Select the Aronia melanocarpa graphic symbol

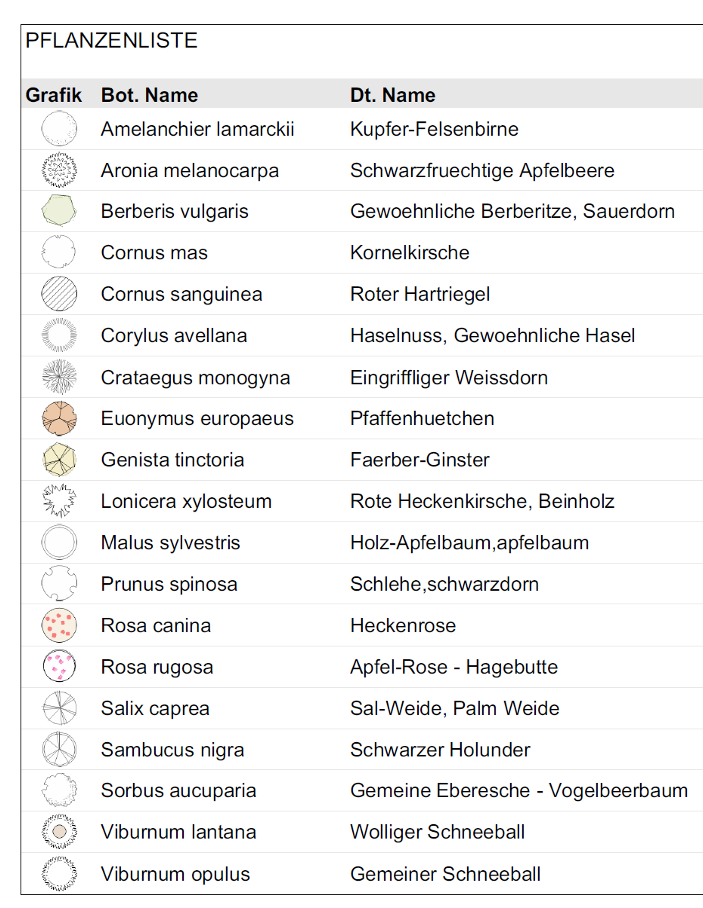click(59, 170)
